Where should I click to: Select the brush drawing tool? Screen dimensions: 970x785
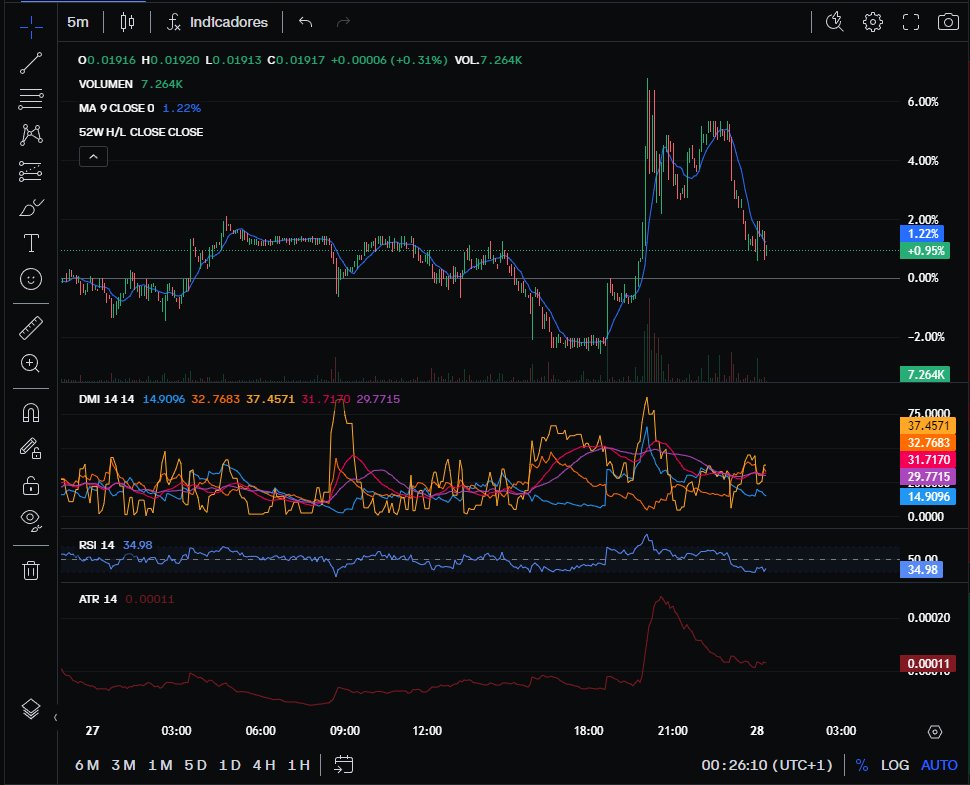coord(31,207)
